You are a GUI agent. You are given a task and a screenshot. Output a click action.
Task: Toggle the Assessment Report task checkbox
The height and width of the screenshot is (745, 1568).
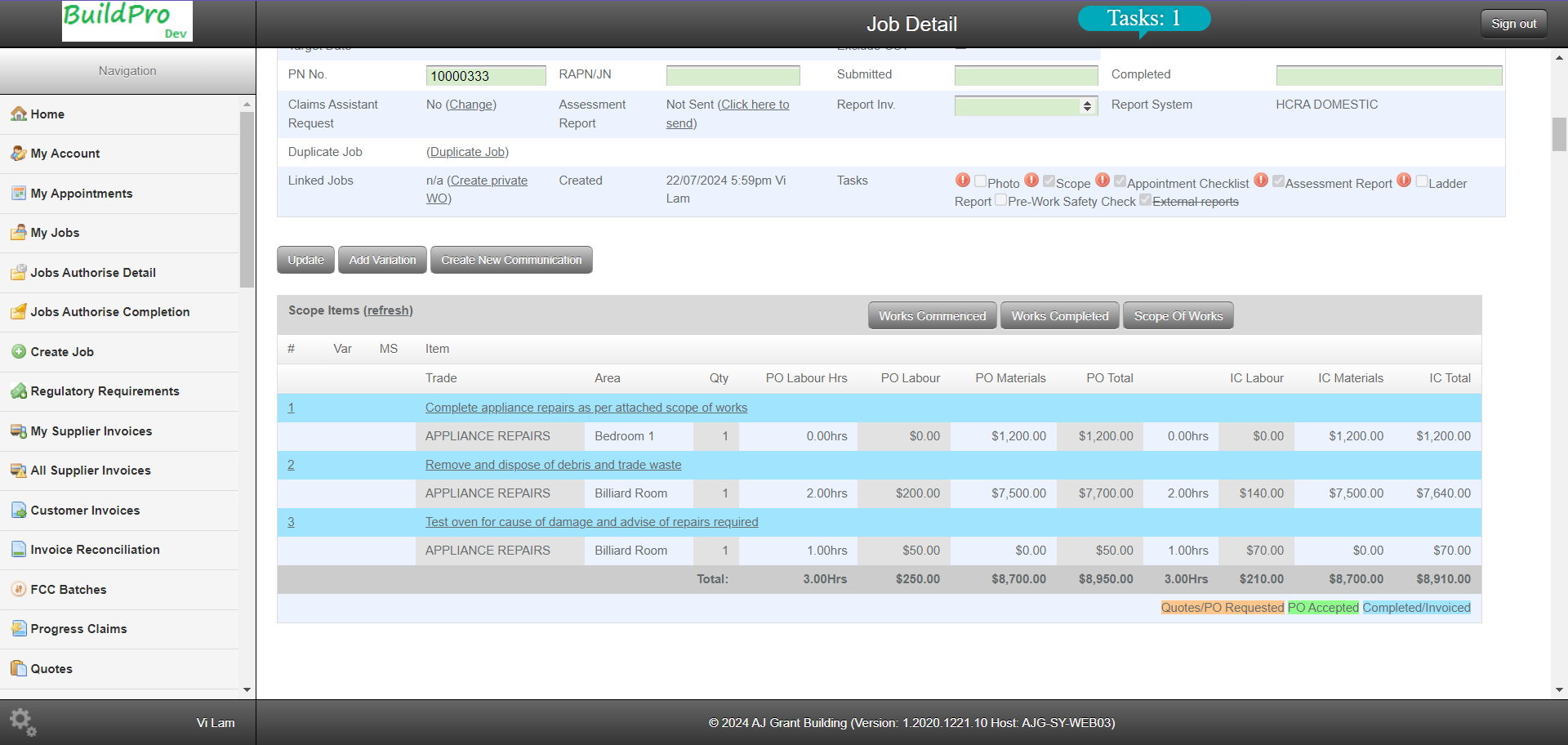coord(1279,181)
